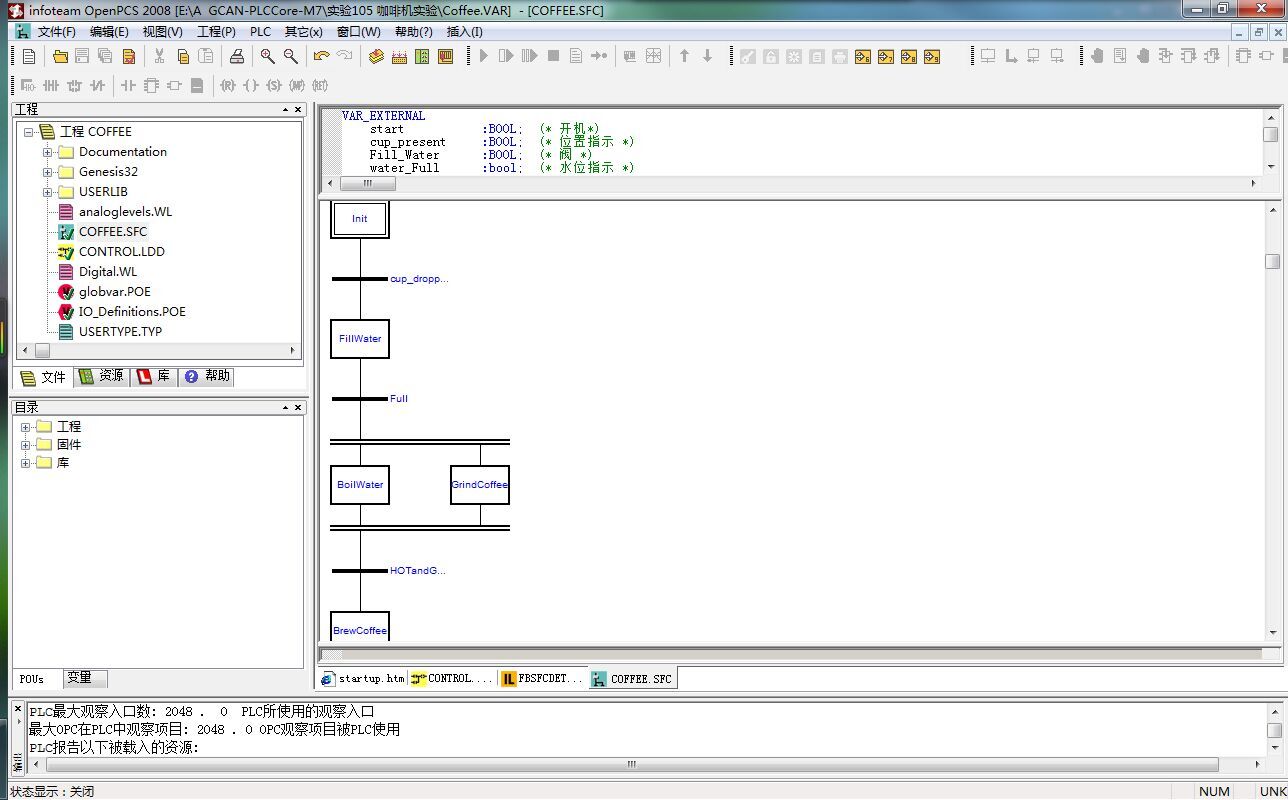The width and height of the screenshot is (1288, 800).
Task: Click the Open folder toolbar icon
Action: coord(60,57)
